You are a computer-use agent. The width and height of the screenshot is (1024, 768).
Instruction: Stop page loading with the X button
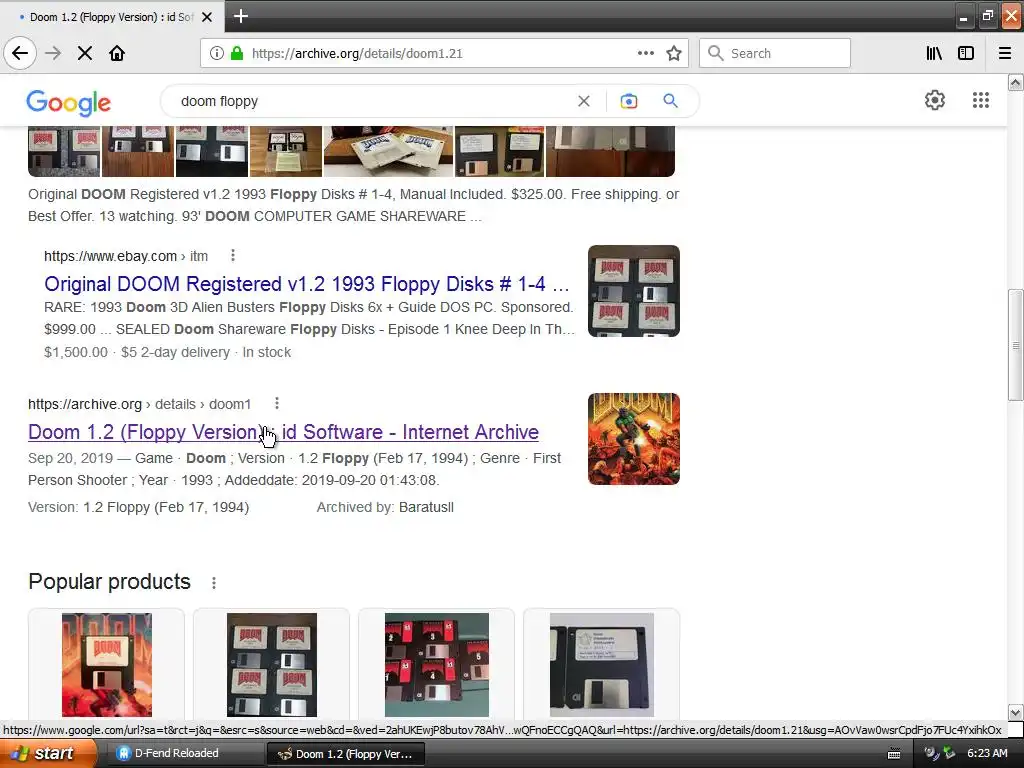click(85, 53)
